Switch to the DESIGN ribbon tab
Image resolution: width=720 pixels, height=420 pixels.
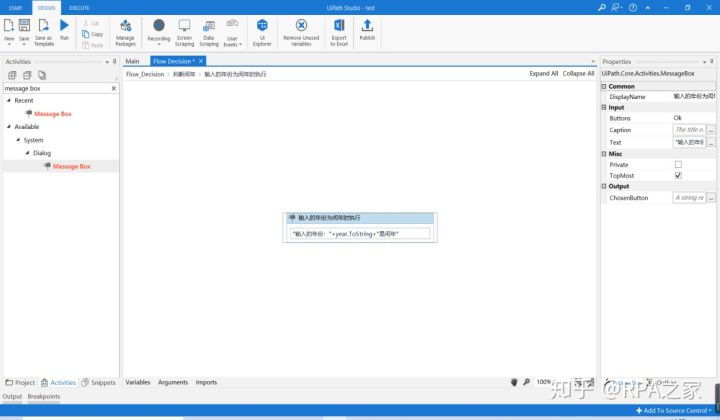46,8
